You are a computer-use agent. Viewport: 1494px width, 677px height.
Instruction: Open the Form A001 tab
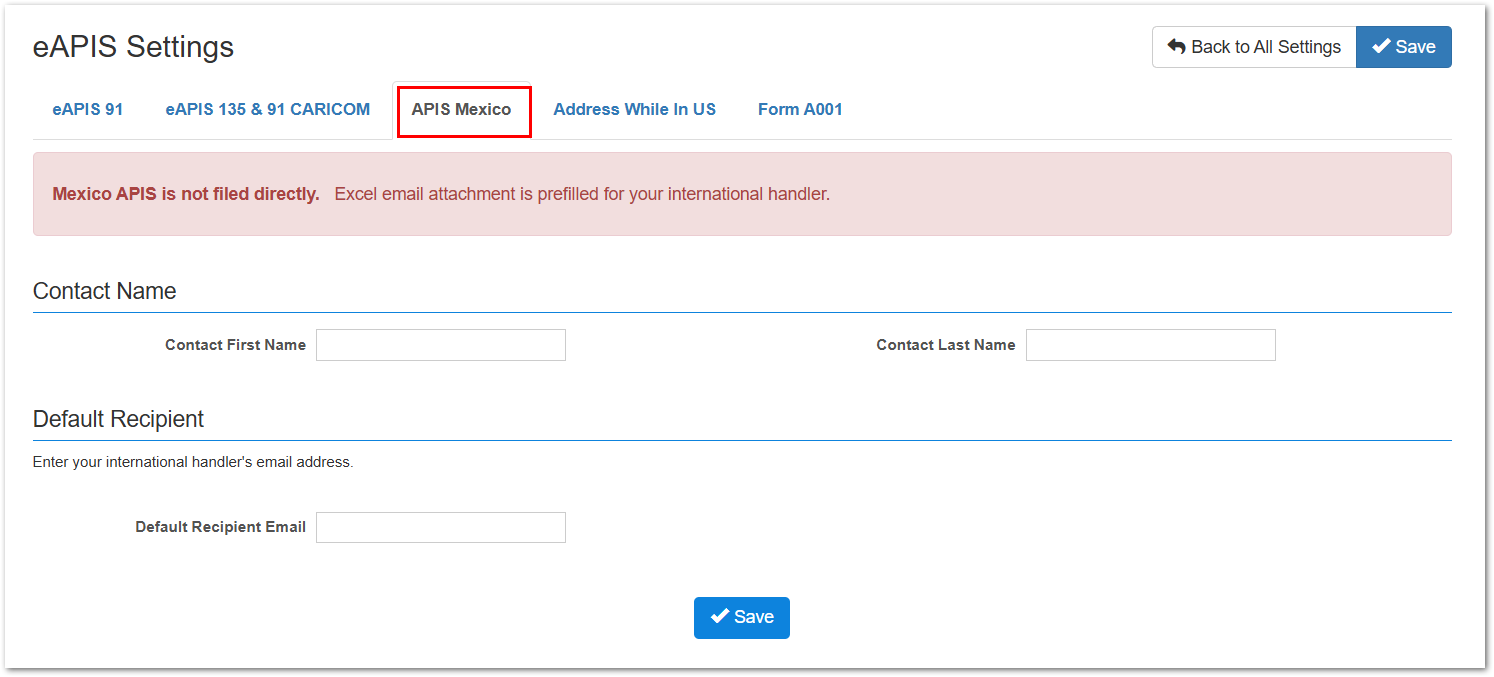click(x=800, y=110)
